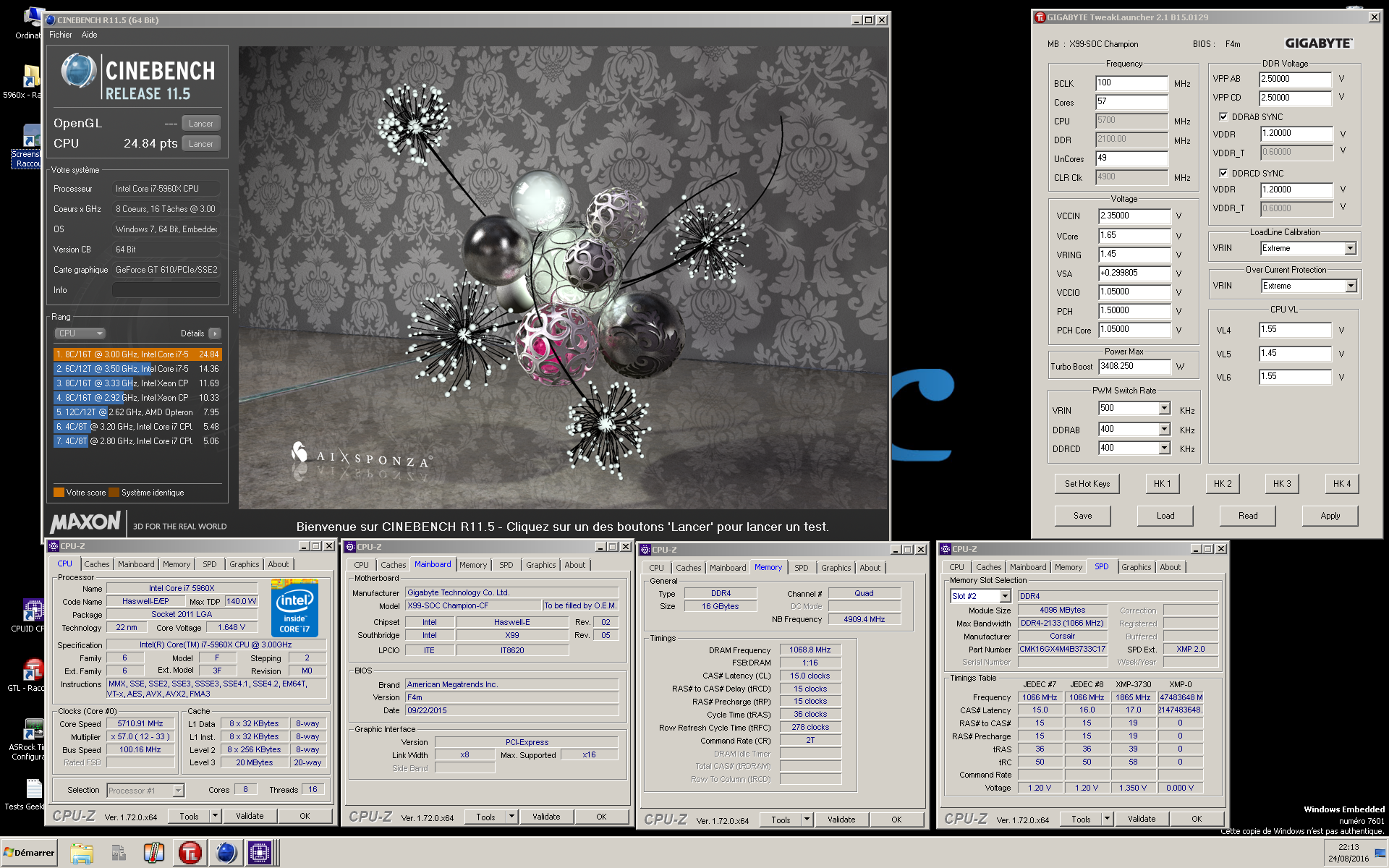Click the Intel Core i7 logo in CPU-Z
Screen dimensions: 1389x868
pyautogui.click(x=294, y=608)
